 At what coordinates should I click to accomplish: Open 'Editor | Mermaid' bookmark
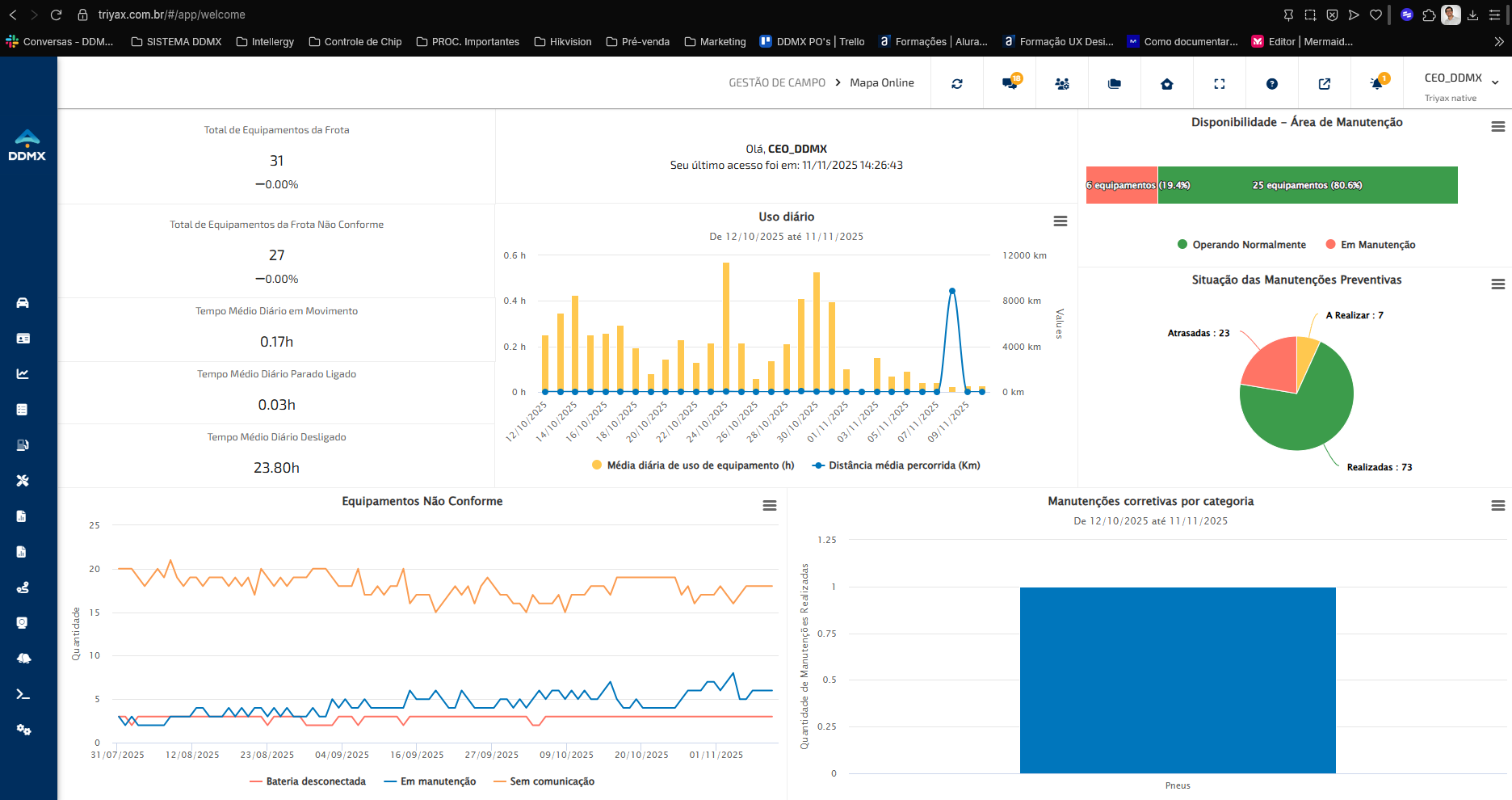pyautogui.click(x=1302, y=41)
